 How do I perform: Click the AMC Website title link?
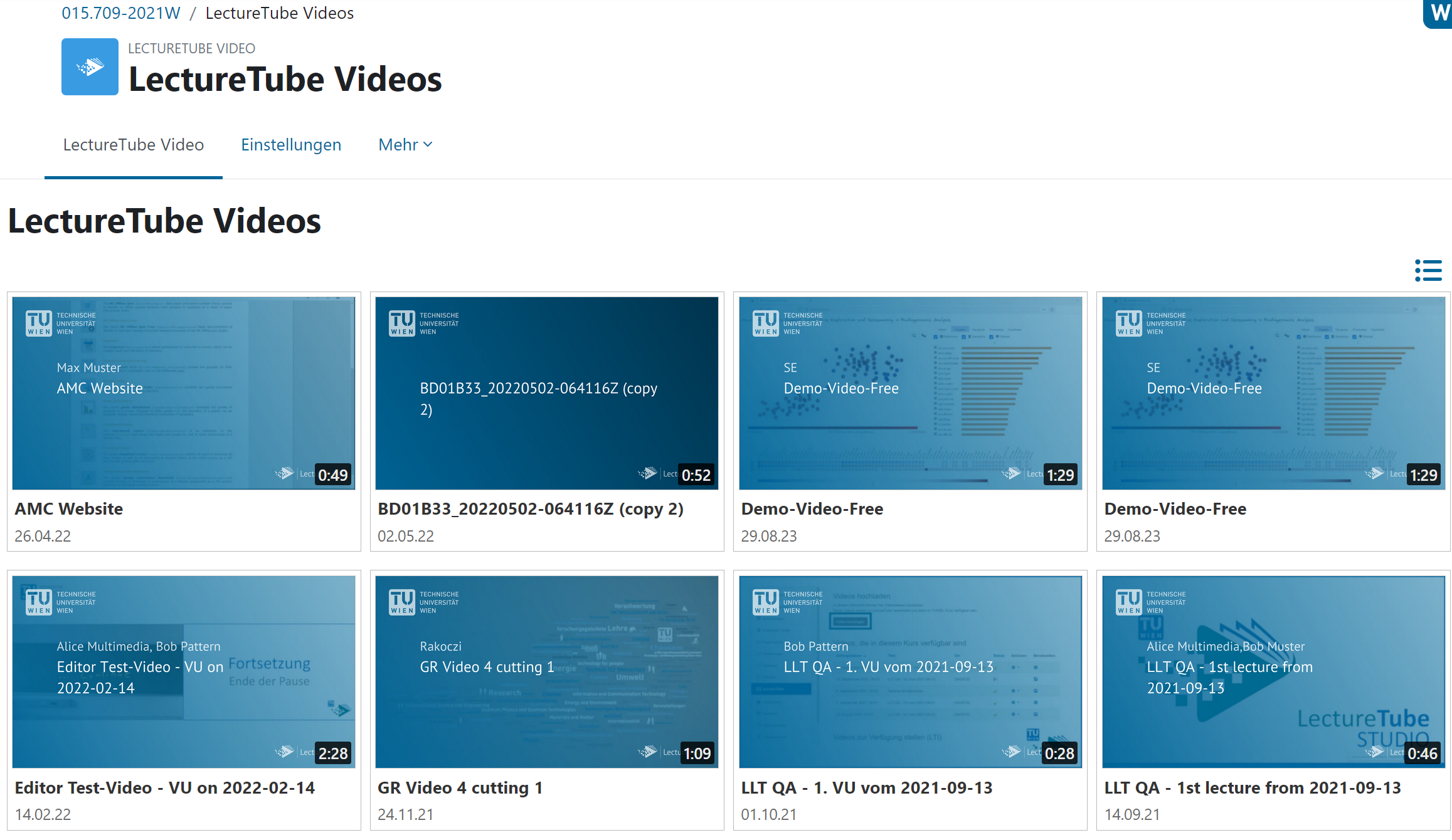tap(69, 509)
